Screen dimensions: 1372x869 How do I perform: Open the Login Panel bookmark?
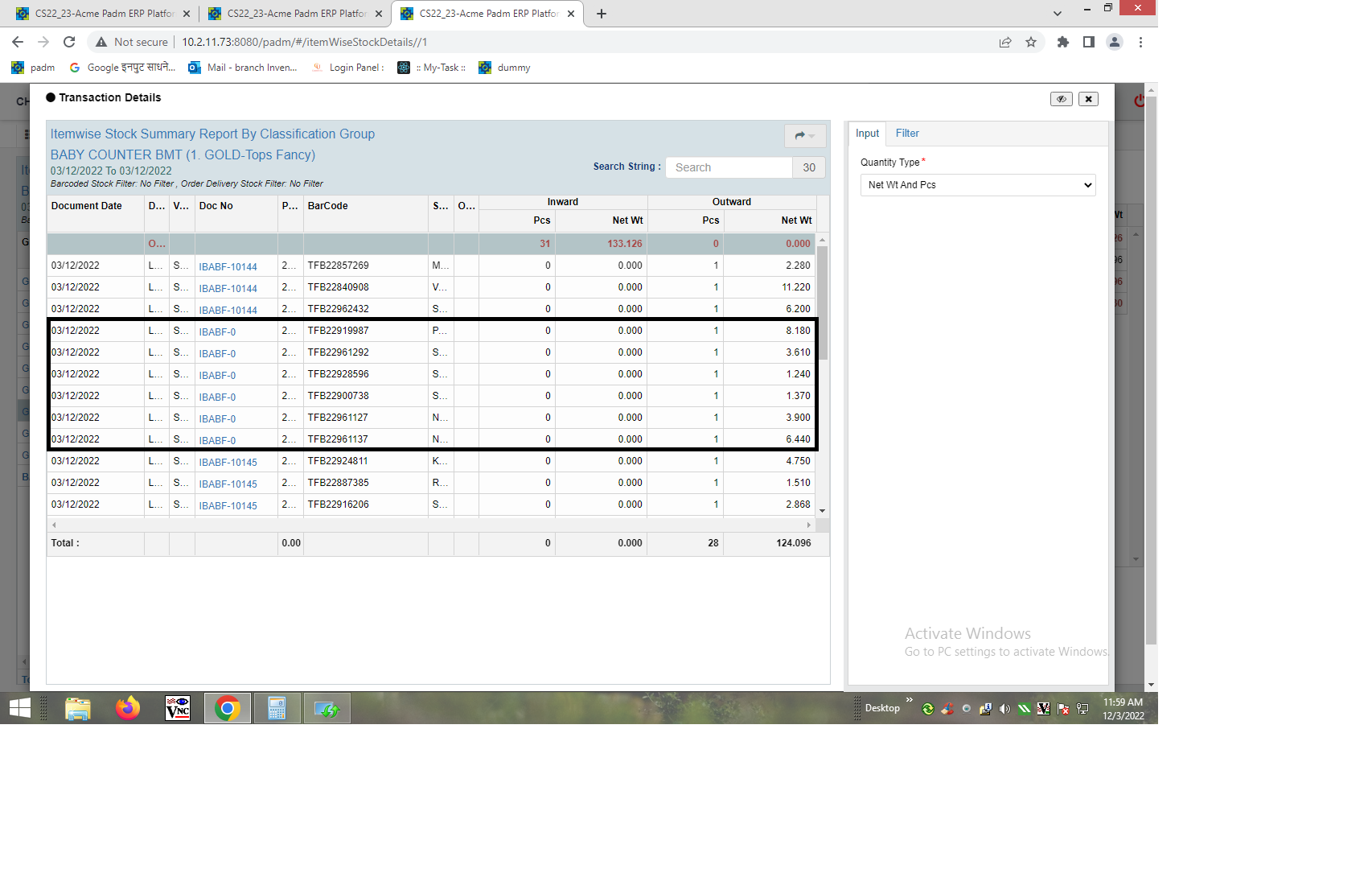347,68
